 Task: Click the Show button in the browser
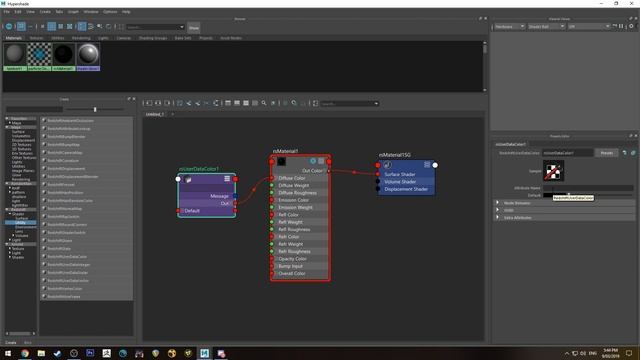[194, 27]
